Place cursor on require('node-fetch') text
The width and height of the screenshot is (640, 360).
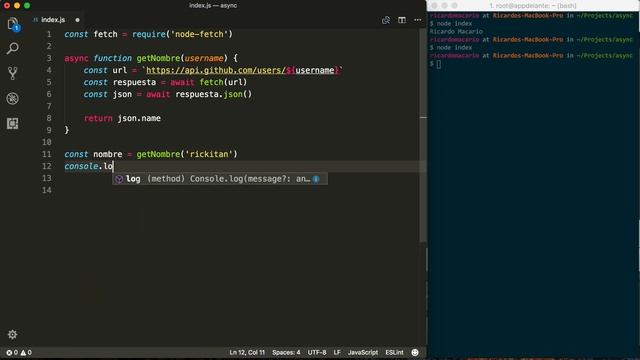pos(182,34)
